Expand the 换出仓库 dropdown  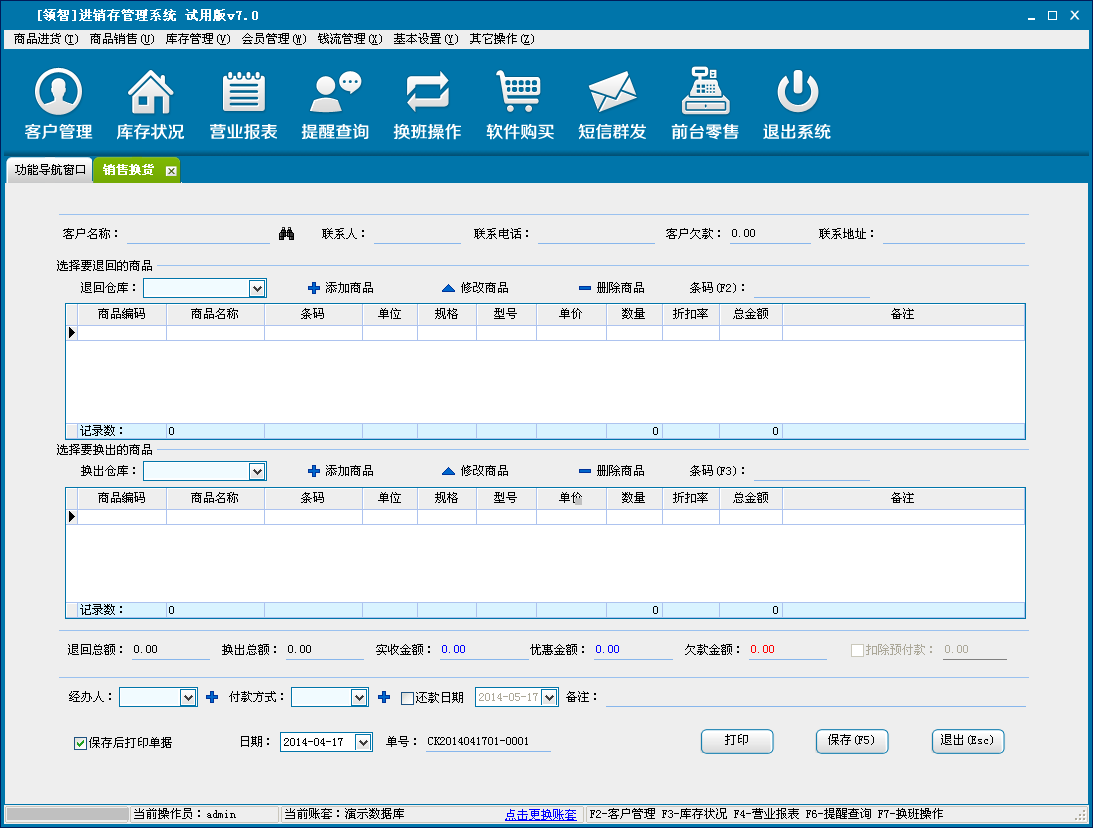[x=257, y=471]
